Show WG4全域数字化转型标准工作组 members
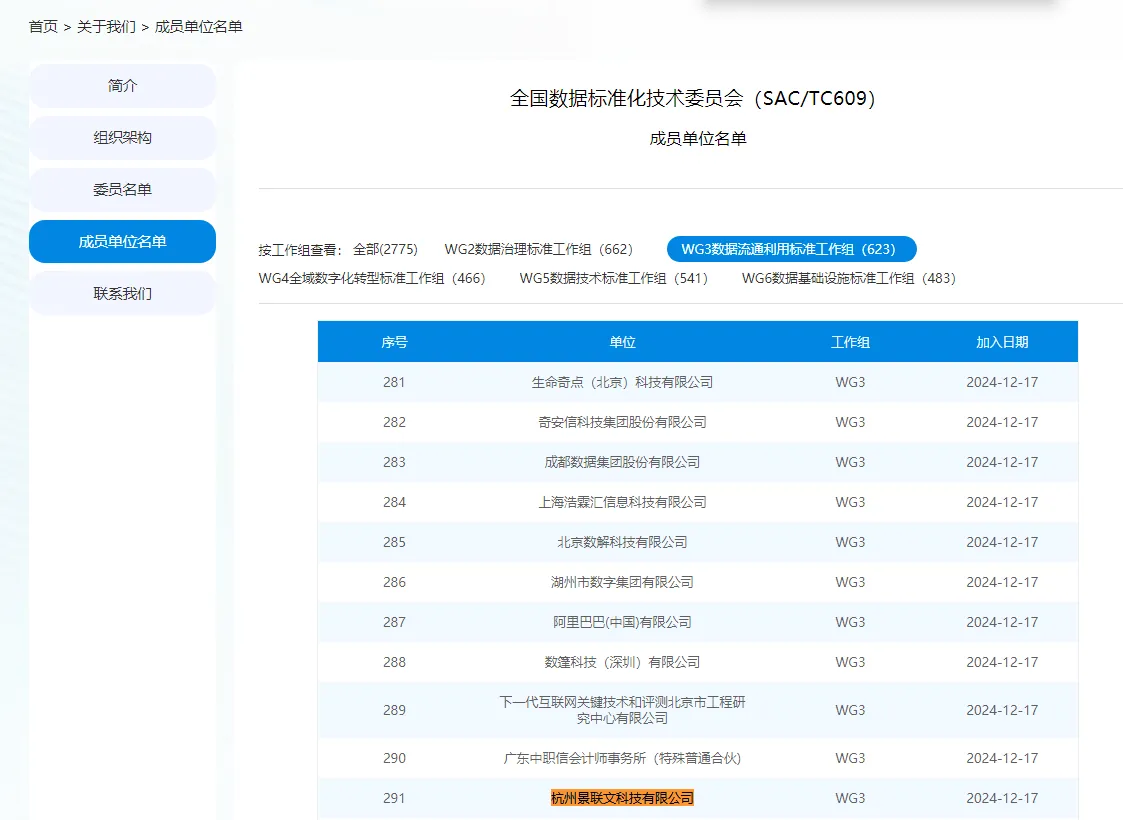Screen dimensions: 1123x820 coord(372,278)
